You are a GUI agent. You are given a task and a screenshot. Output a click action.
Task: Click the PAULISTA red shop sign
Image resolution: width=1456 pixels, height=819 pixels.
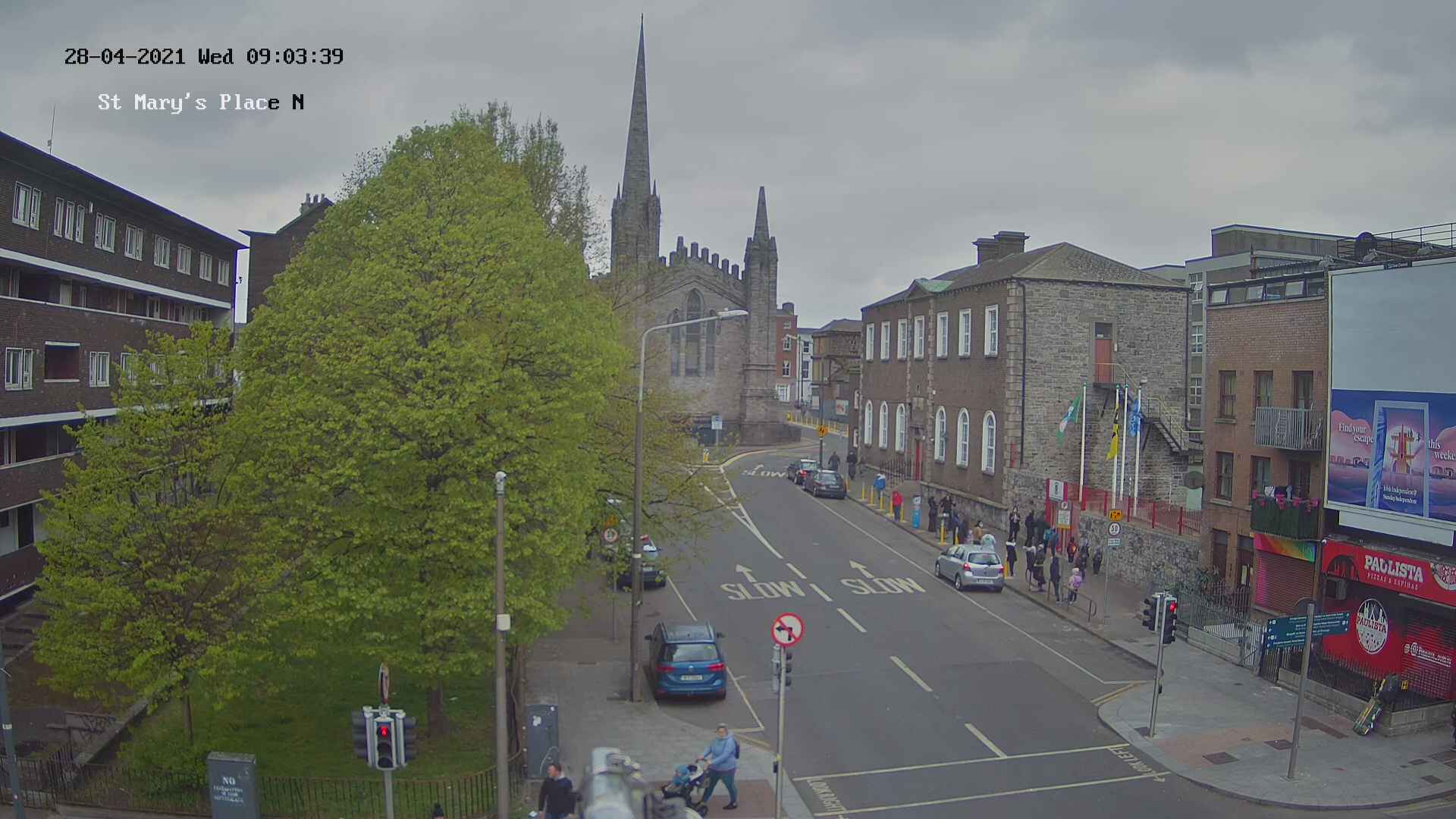coord(1392,569)
